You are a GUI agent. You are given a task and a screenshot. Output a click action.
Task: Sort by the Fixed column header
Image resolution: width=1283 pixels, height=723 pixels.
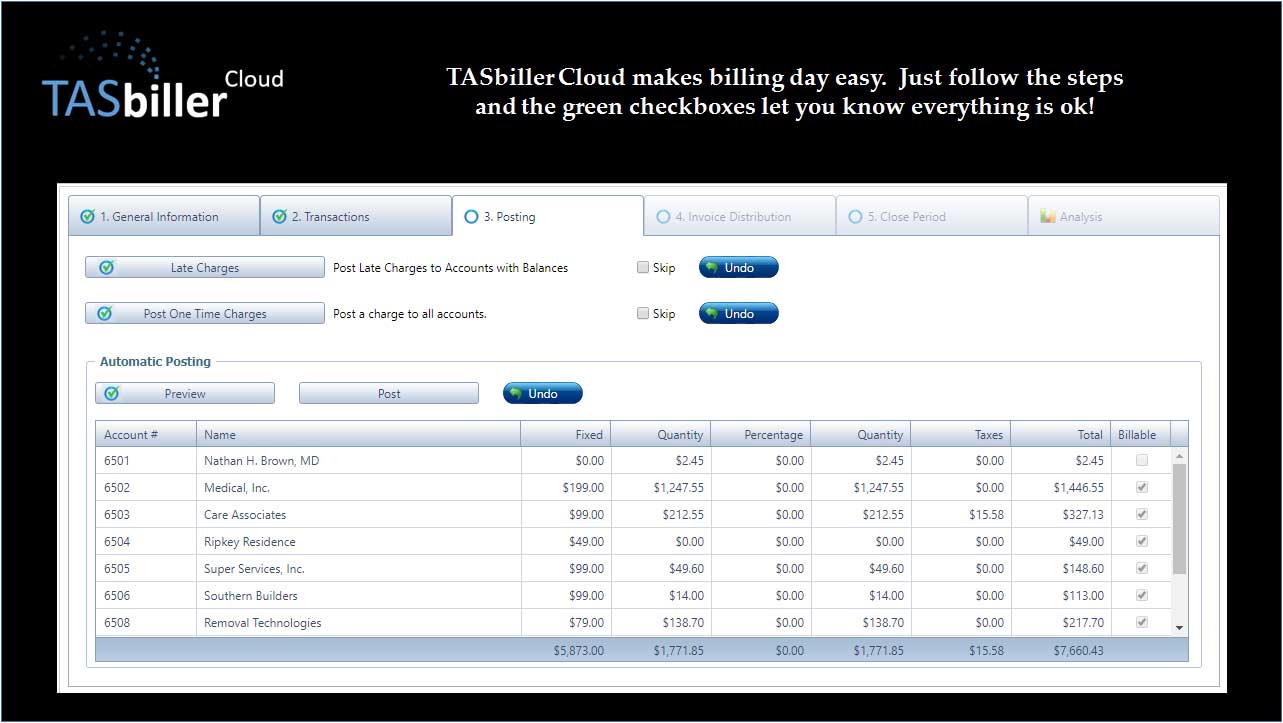[x=566, y=434]
